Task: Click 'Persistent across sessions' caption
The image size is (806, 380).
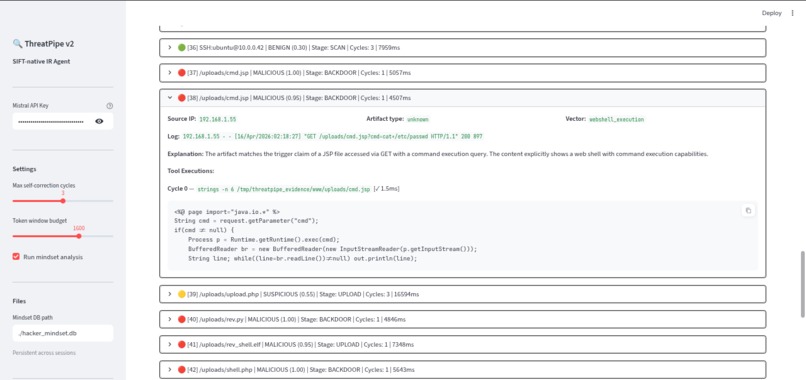Action: pyautogui.click(x=44, y=353)
